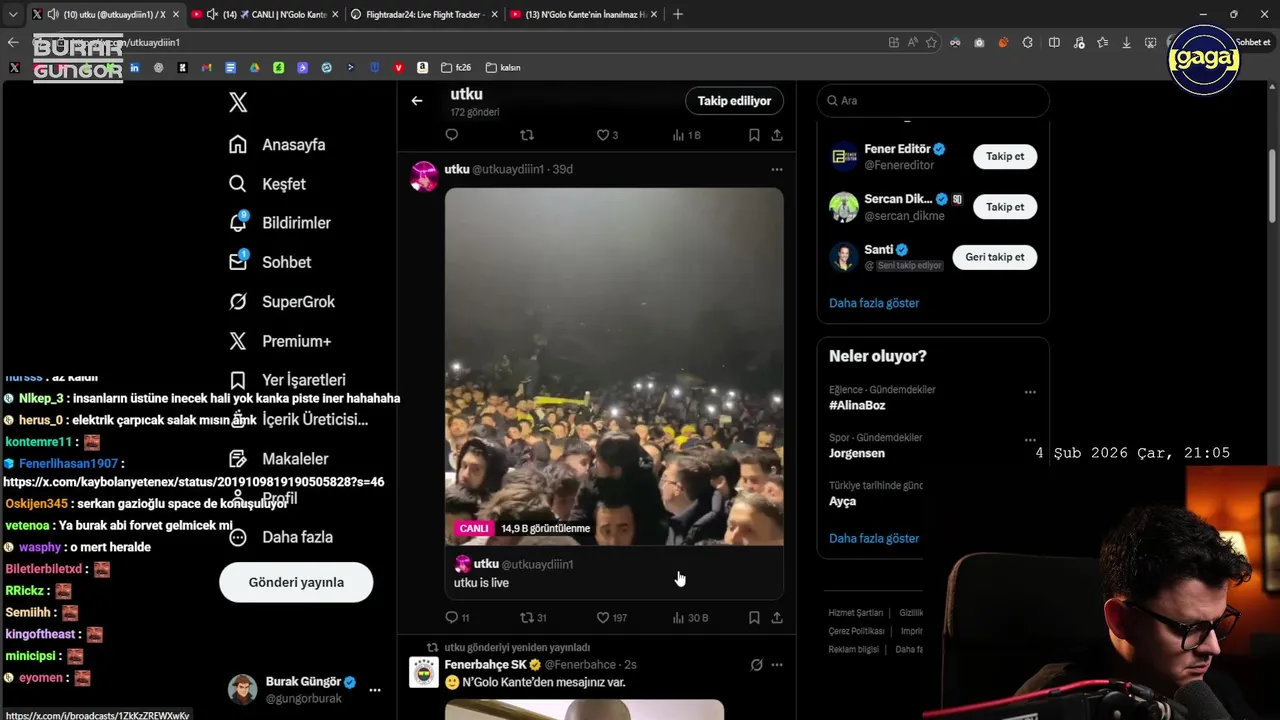
Task: Click the X logo in the sidebar
Action: (x=238, y=102)
